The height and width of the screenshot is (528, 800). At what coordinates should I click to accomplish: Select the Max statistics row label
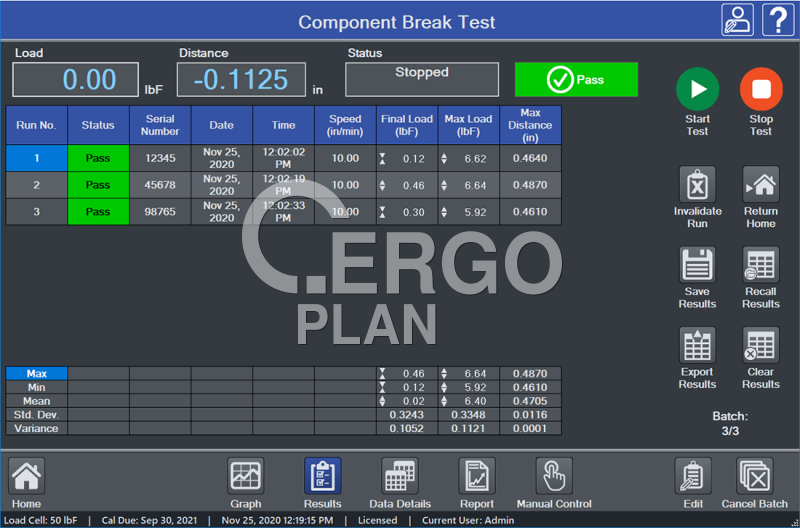(36, 373)
